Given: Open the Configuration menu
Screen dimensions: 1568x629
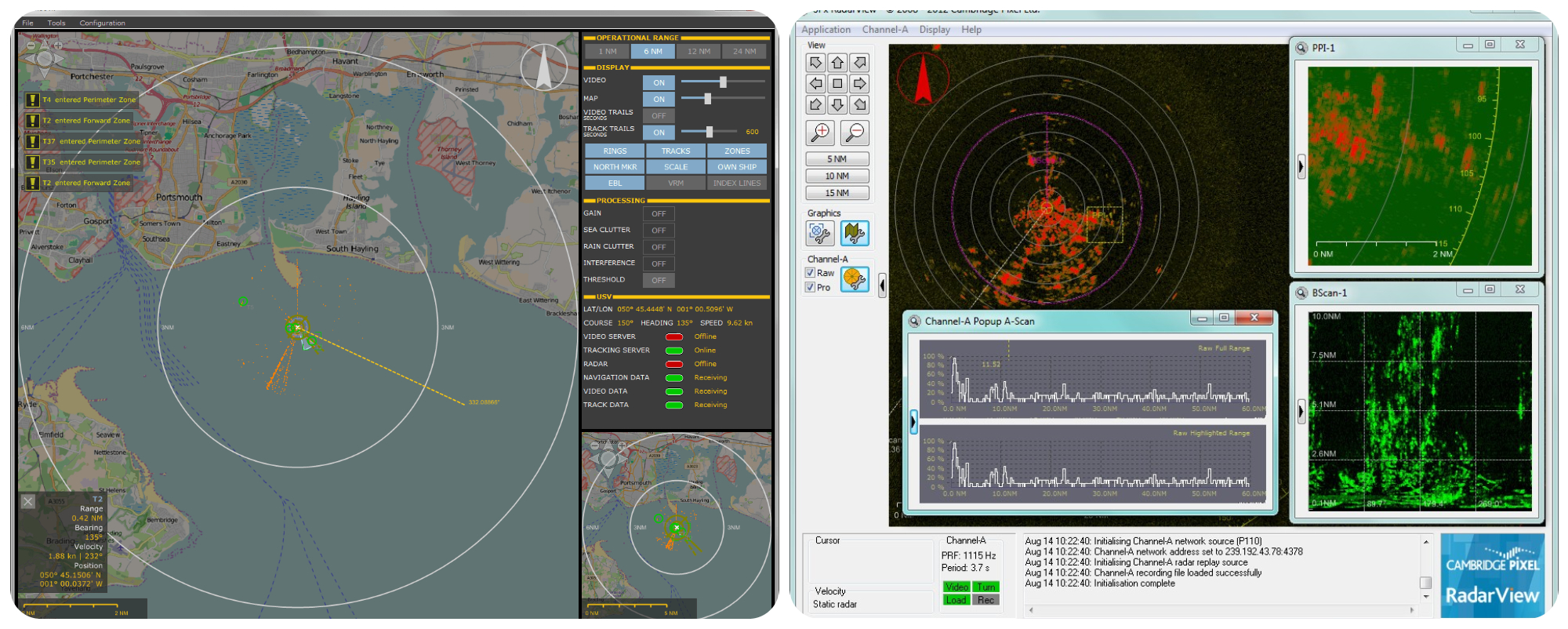Looking at the screenshot, I should click(x=102, y=23).
